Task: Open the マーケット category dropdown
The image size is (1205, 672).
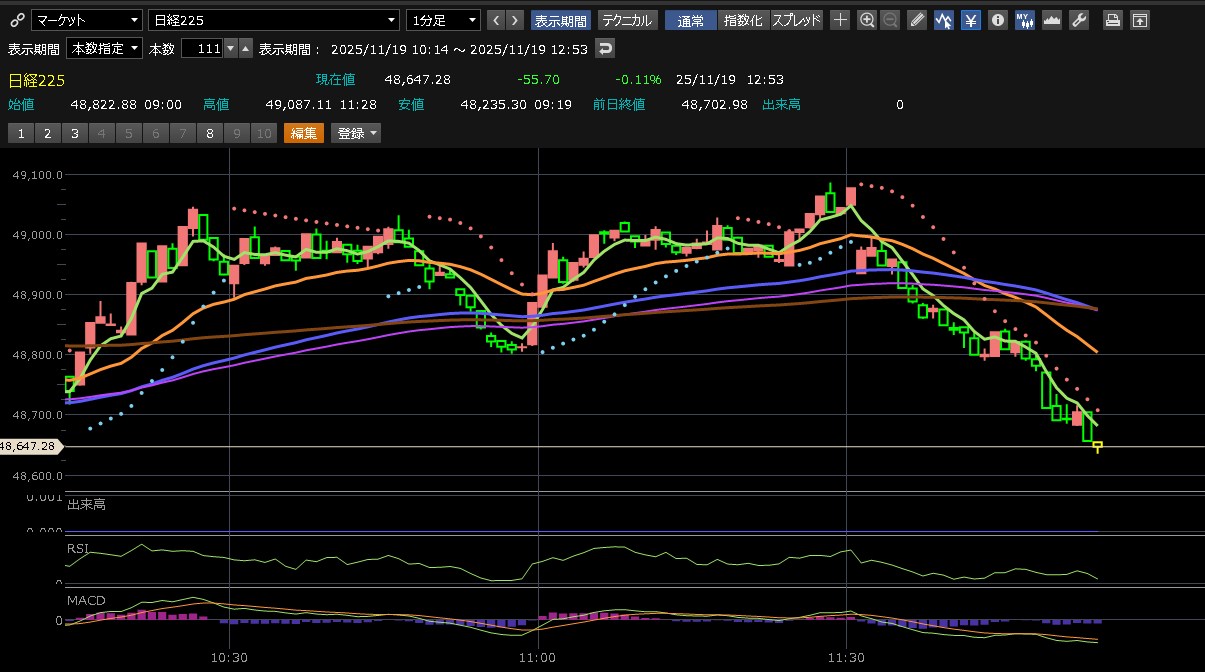Action: click(x=87, y=20)
